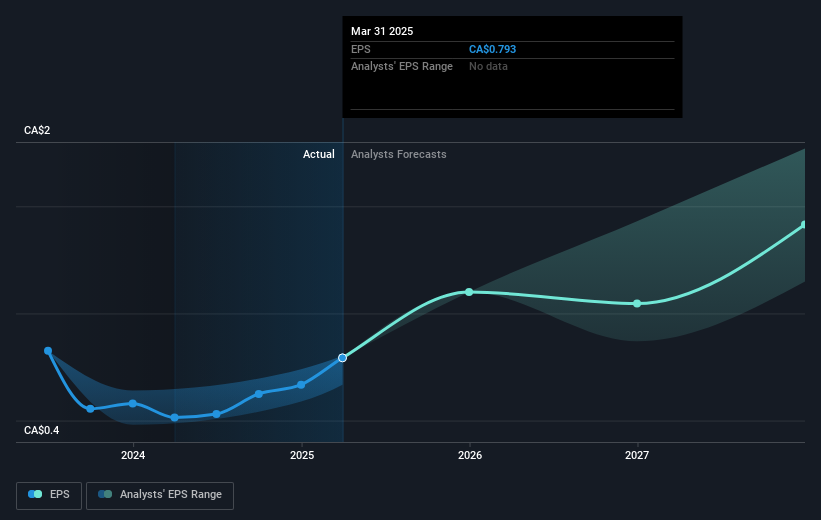The image size is (821, 520).
Task: Toggle the Analysts' EPS Range legend
Action: pos(160,495)
